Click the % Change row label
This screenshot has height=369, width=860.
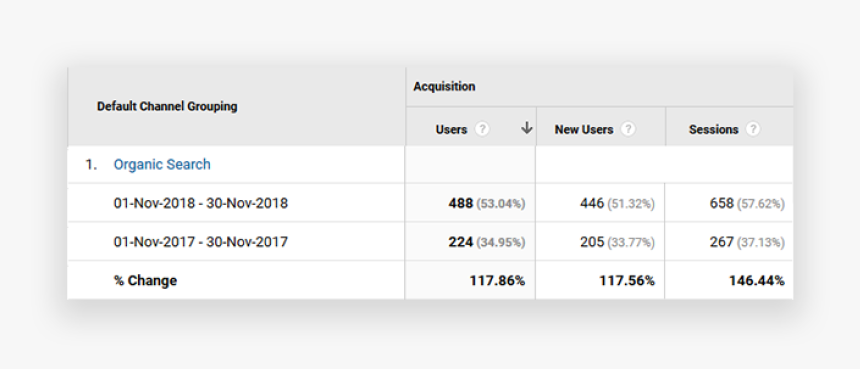coord(145,281)
